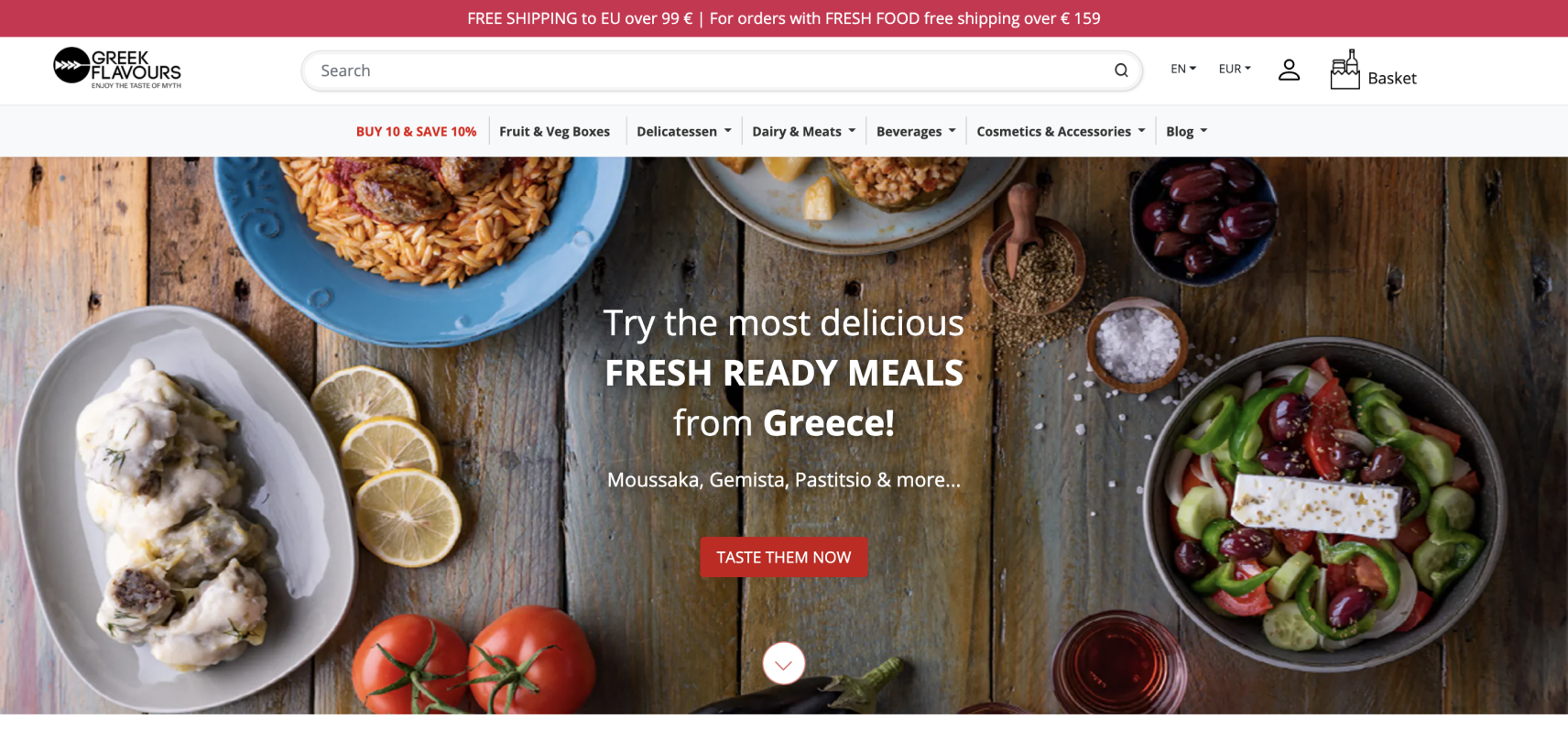Expand the Blog menu
The height and width of the screenshot is (741, 1568).
(x=1187, y=131)
